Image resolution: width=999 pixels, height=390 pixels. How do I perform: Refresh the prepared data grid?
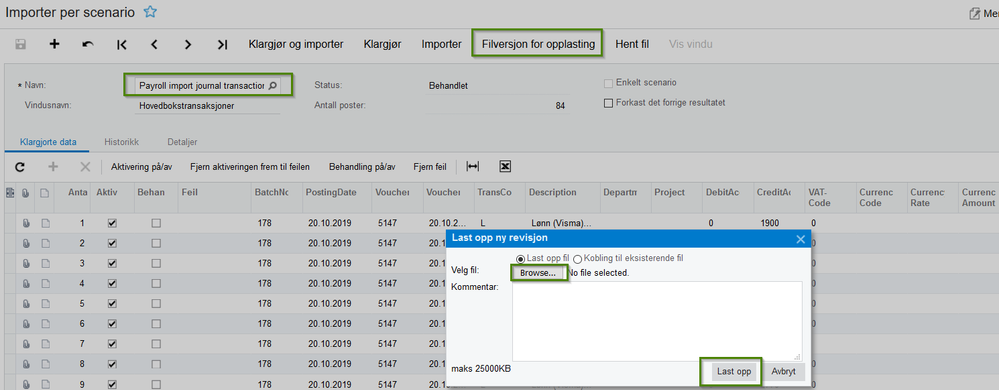pos(20,167)
